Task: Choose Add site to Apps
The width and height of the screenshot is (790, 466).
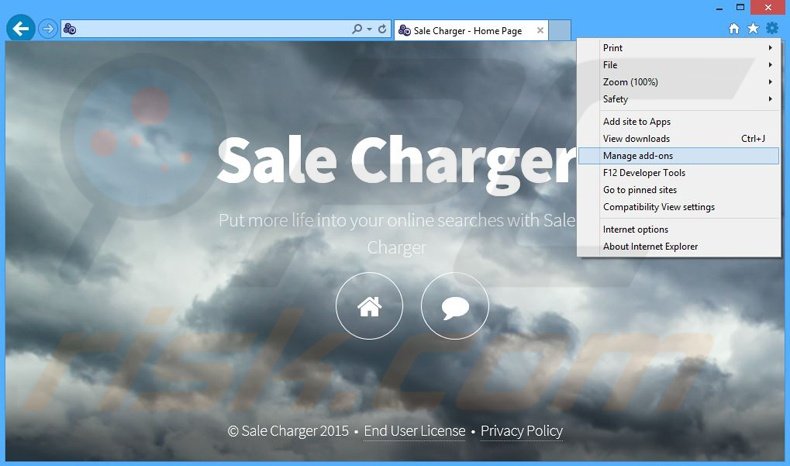Action: [x=679, y=121]
